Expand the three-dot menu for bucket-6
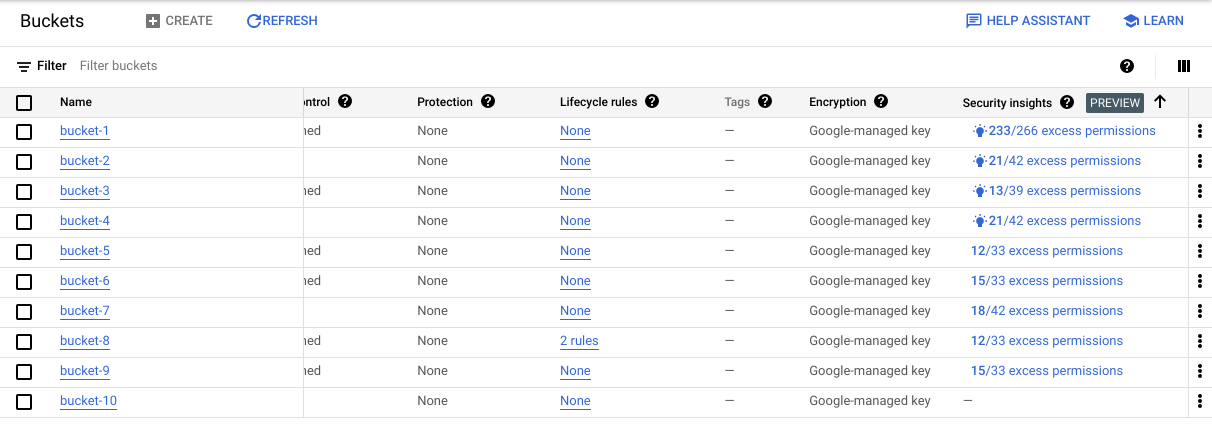The width and height of the screenshot is (1212, 426). [1199, 281]
